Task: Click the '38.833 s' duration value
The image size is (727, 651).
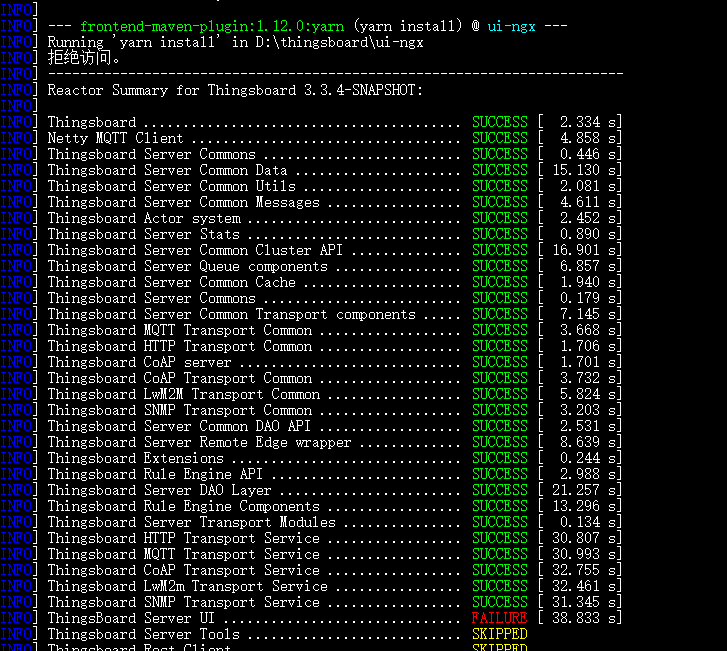Action: (x=586, y=618)
